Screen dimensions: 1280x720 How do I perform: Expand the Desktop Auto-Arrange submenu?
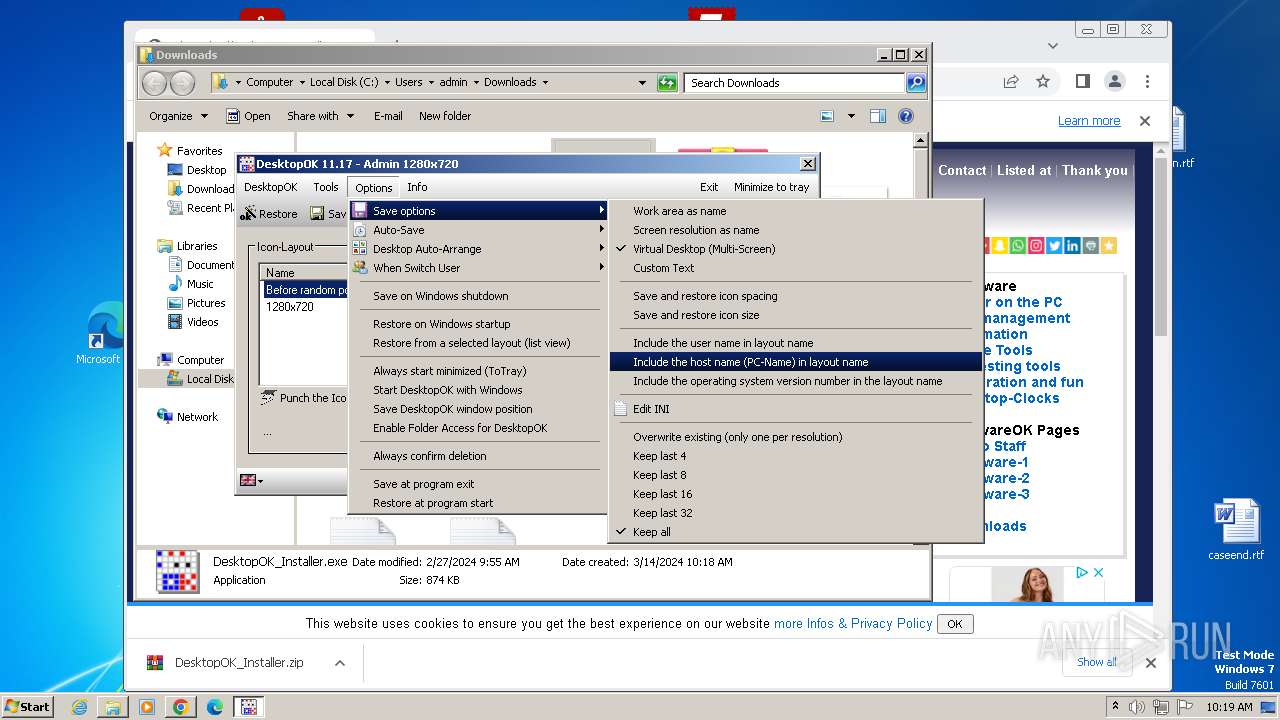(x=478, y=249)
